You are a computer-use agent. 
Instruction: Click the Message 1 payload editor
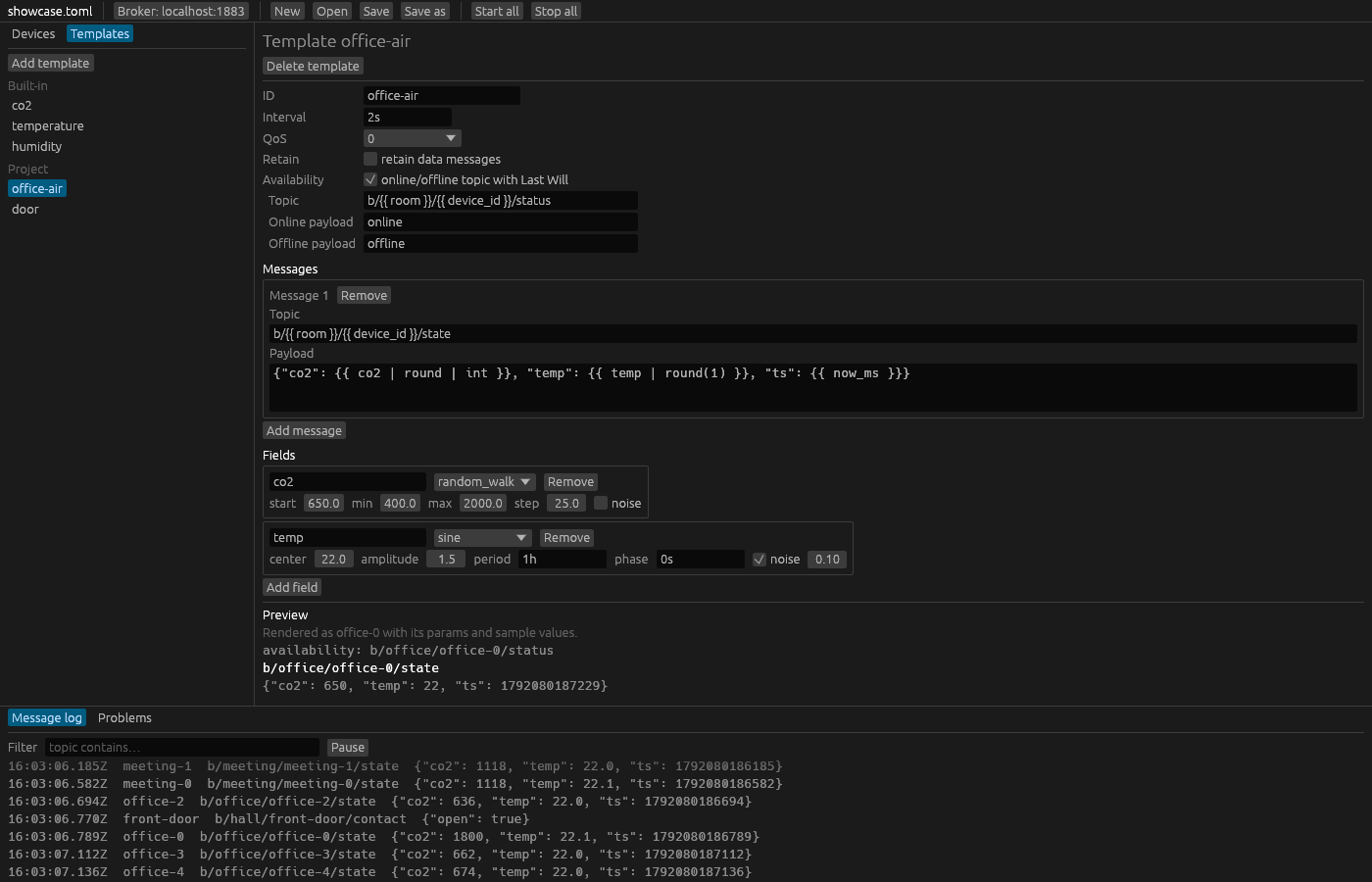(813, 387)
